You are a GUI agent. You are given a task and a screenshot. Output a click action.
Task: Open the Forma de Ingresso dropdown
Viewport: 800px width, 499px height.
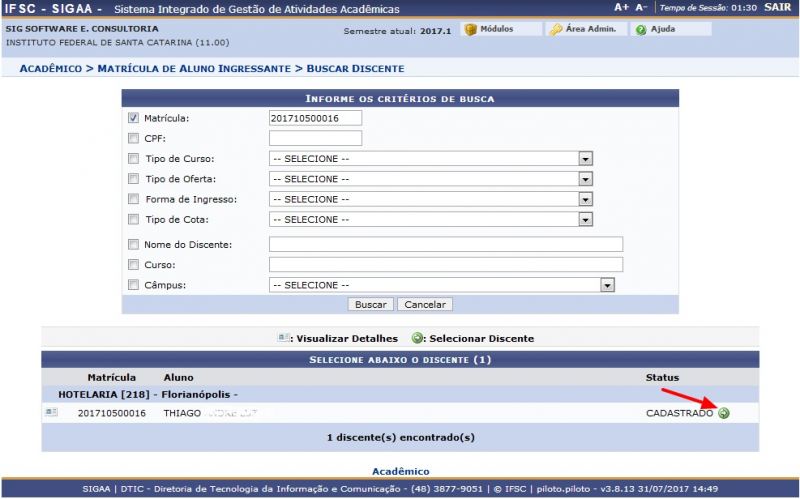pos(585,199)
